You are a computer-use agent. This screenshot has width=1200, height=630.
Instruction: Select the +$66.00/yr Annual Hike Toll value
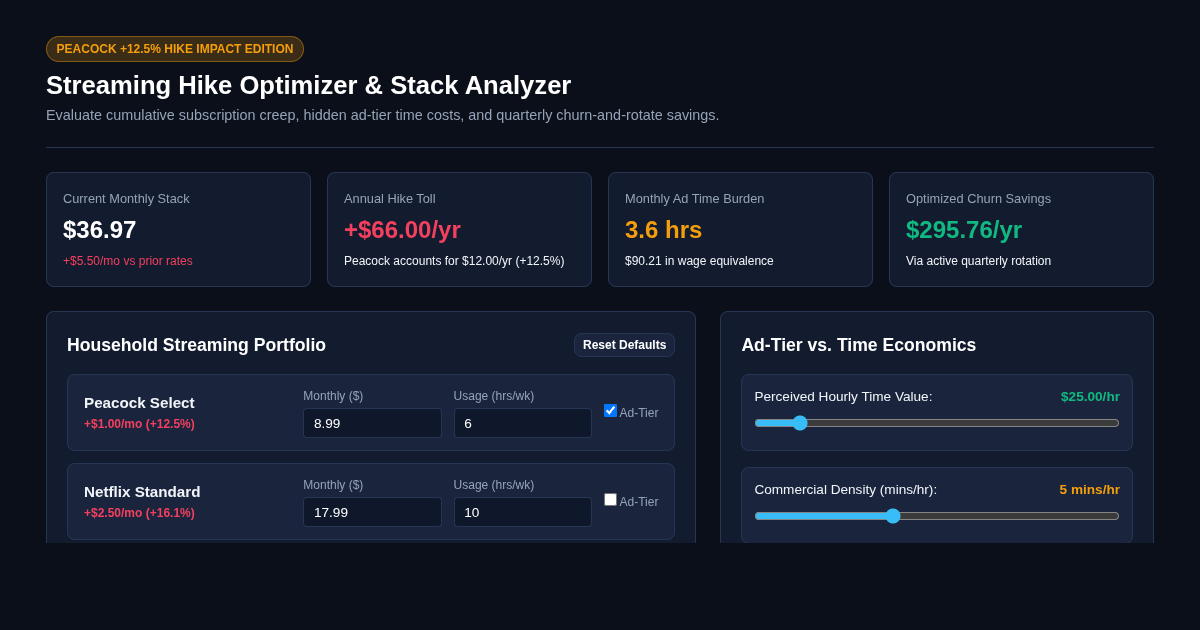click(x=402, y=230)
